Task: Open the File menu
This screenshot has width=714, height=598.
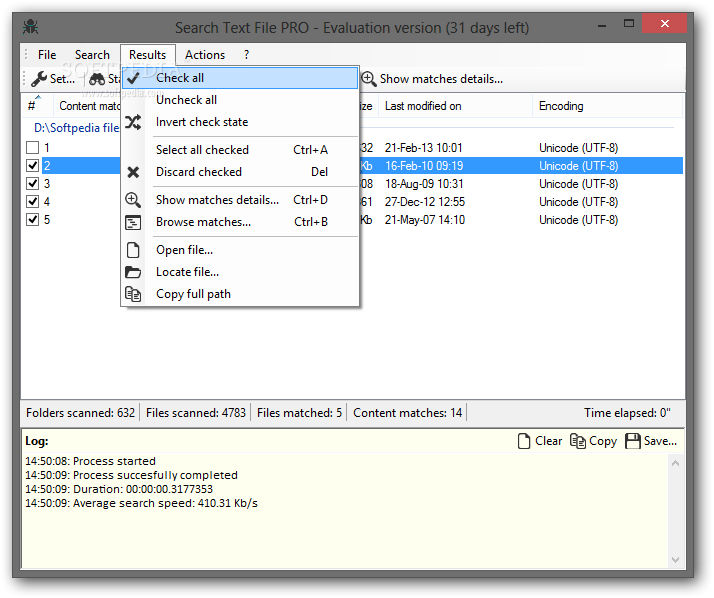Action: [x=47, y=55]
